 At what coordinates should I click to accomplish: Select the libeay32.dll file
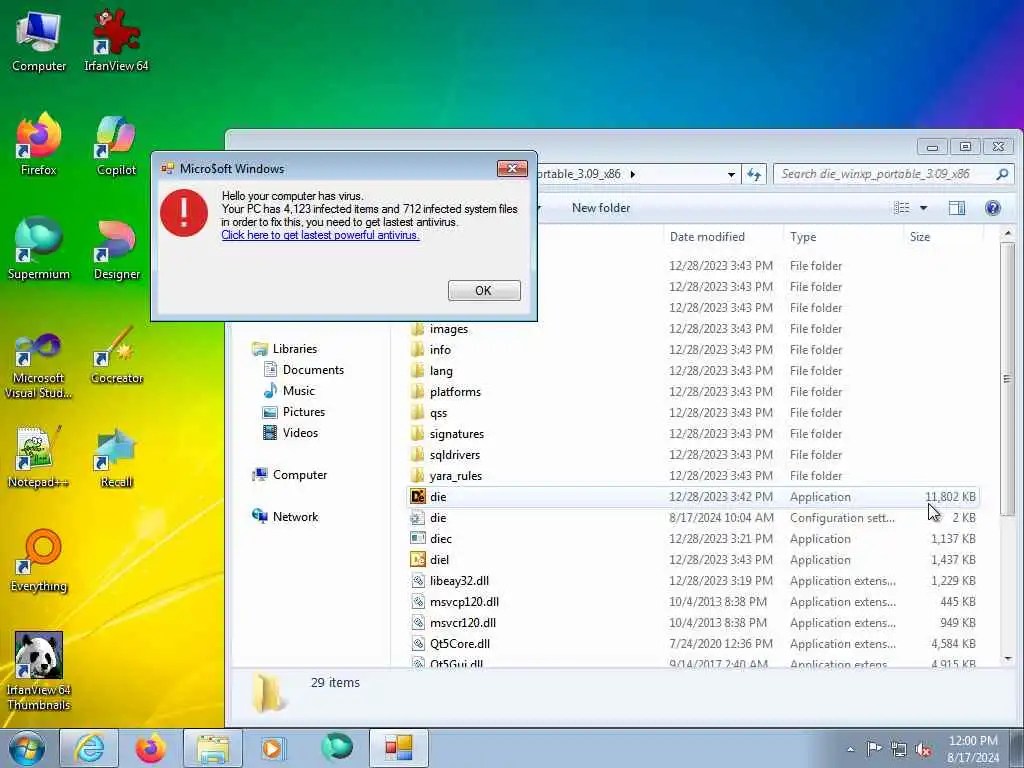tap(692, 581)
